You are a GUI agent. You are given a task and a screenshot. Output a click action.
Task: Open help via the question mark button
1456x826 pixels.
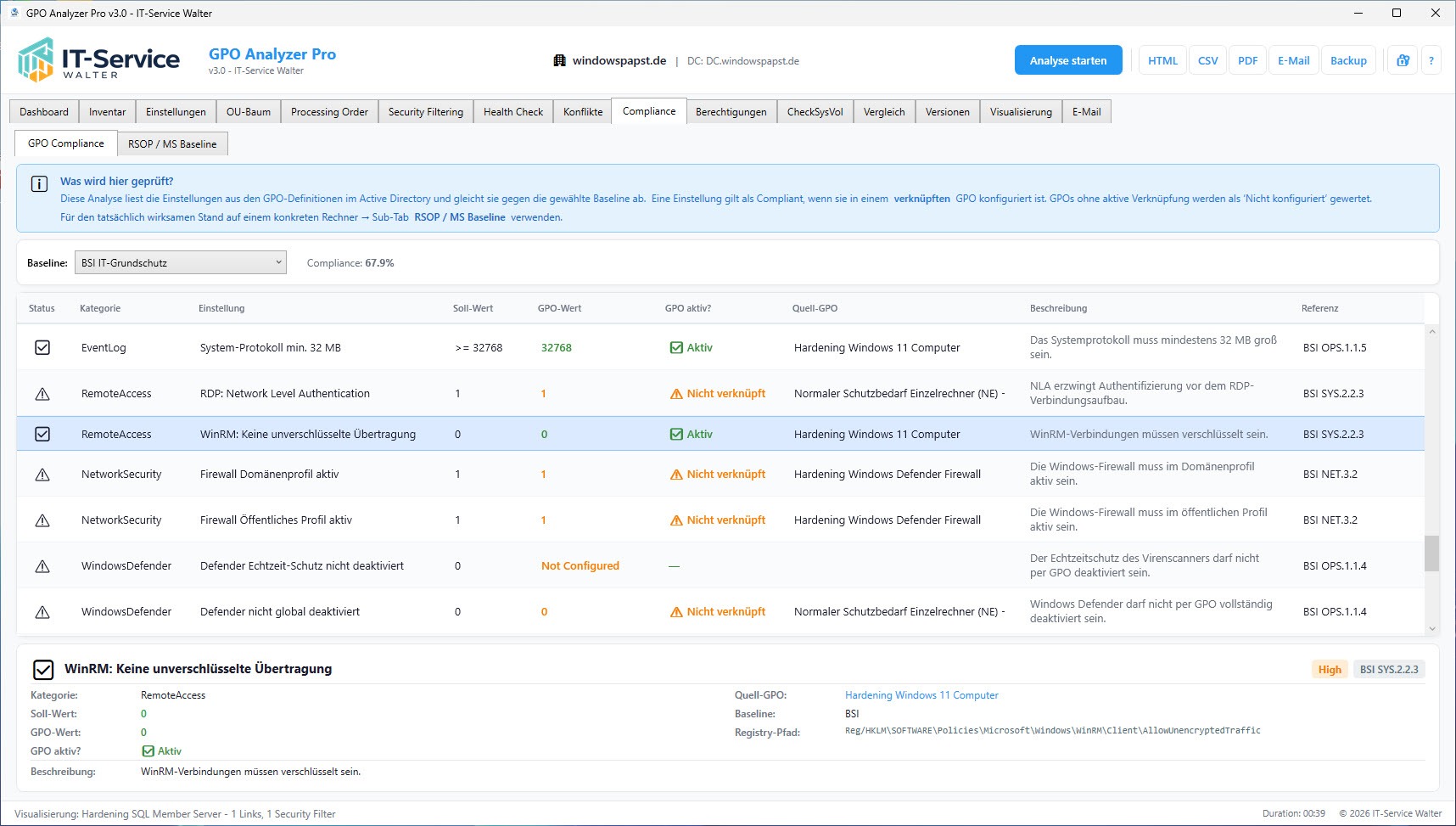(1431, 60)
